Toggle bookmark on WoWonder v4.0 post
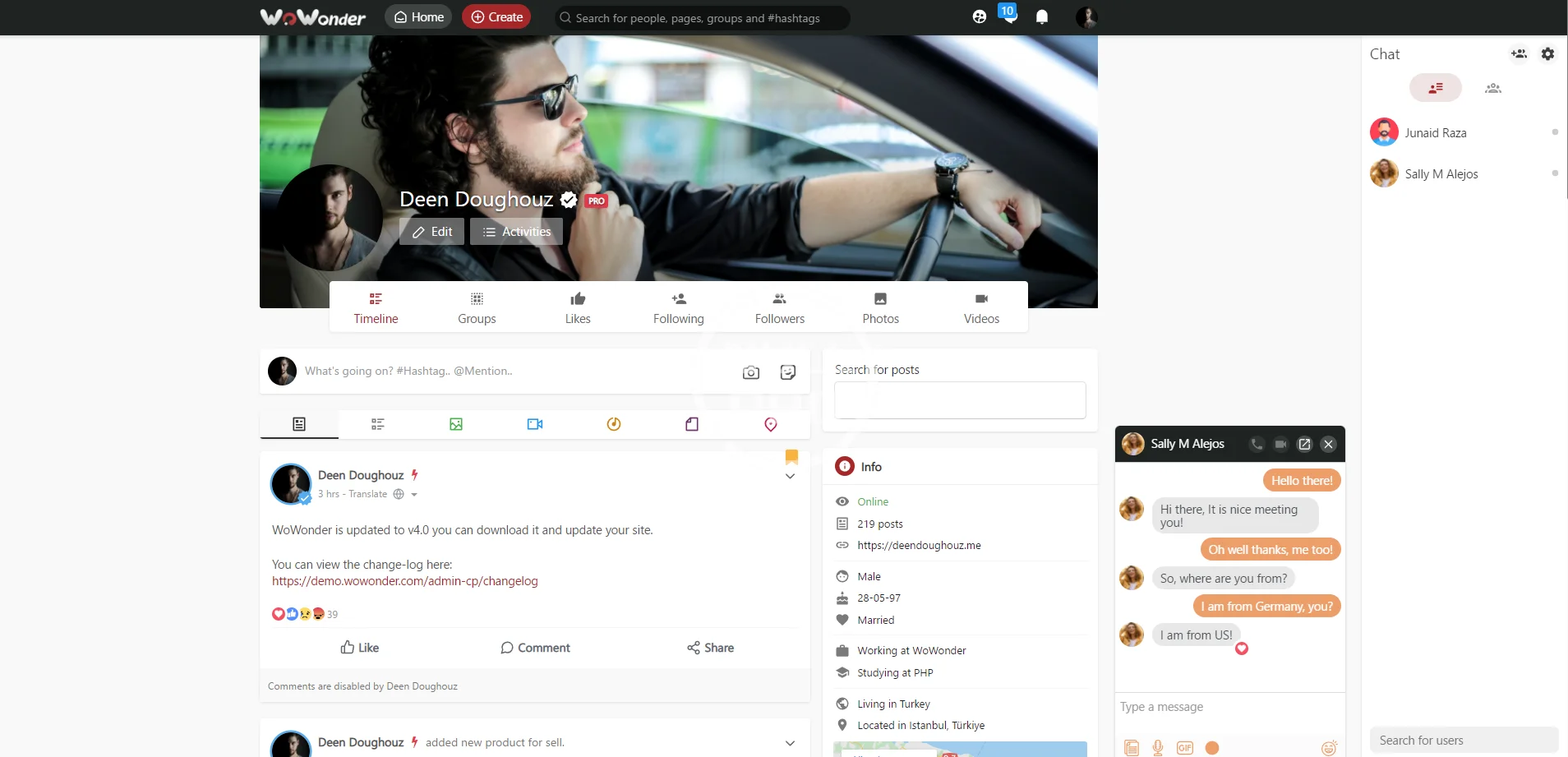The width and height of the screenshot is (1568, 757). (x=791, y=456)
